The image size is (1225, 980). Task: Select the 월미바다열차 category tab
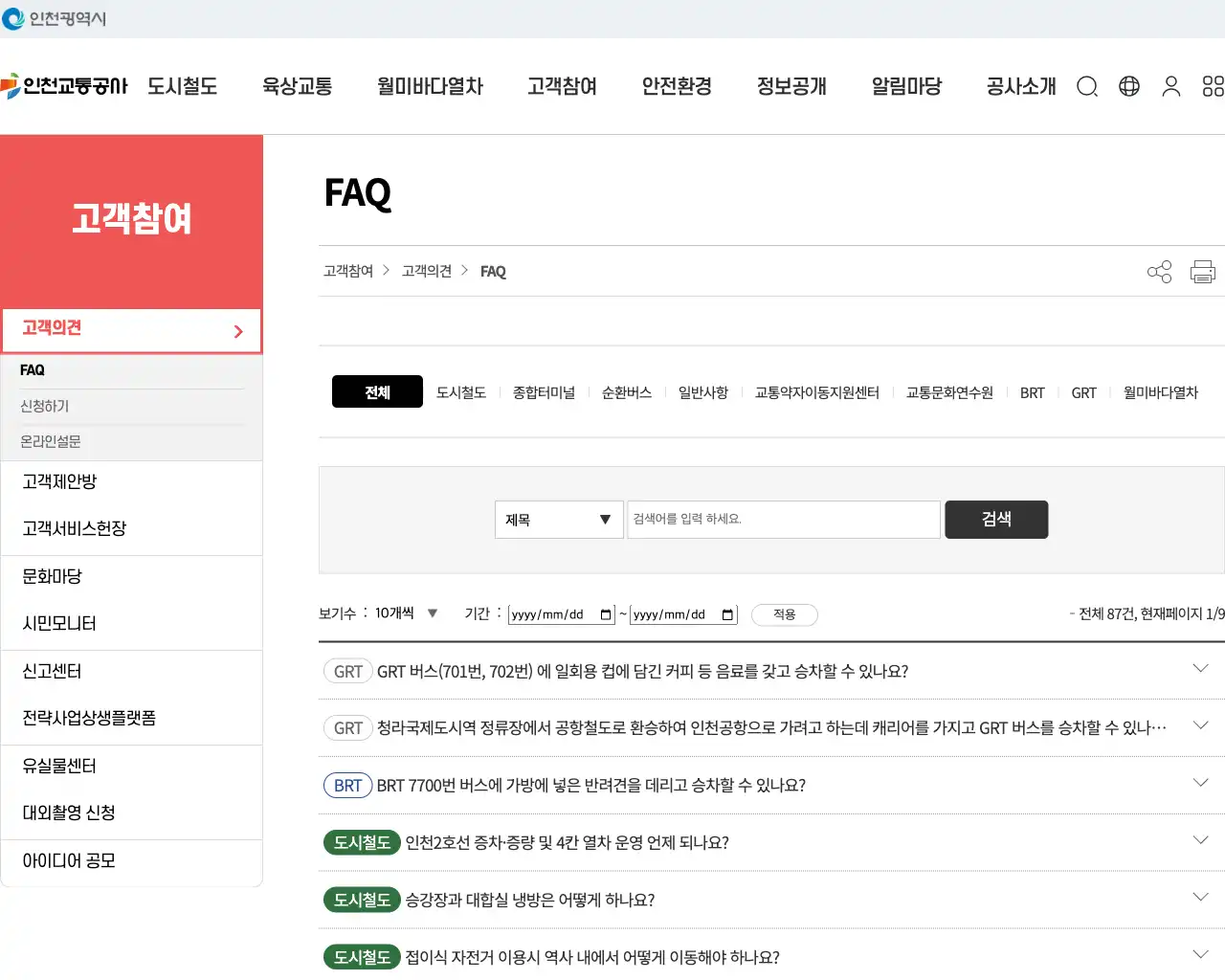point(1161,392)
